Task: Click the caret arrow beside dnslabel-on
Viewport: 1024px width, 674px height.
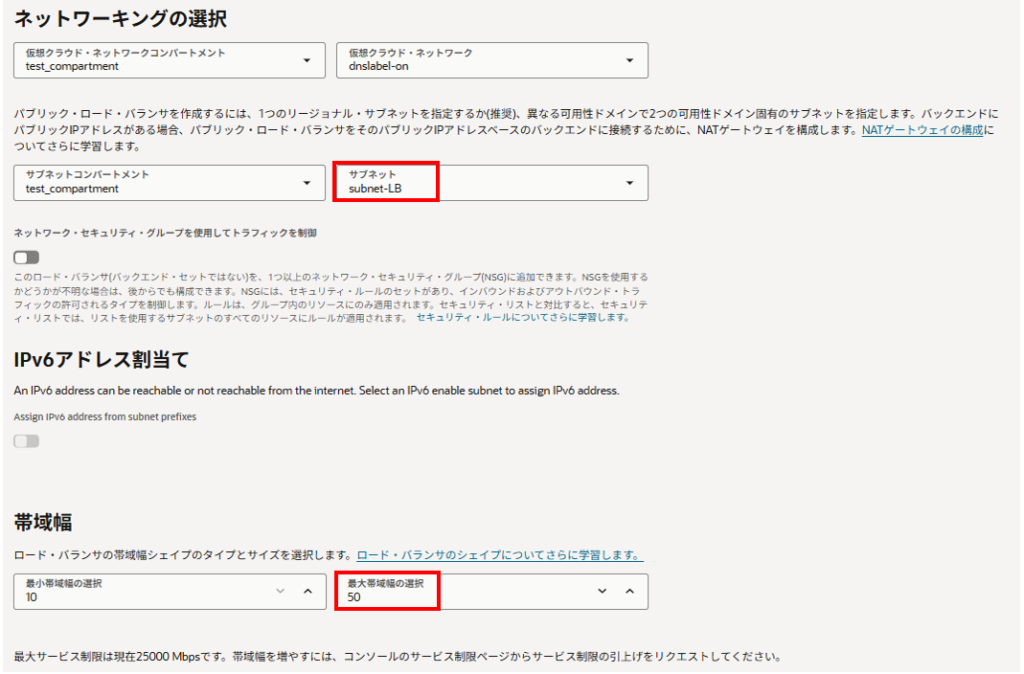Action: coord(629,60)
